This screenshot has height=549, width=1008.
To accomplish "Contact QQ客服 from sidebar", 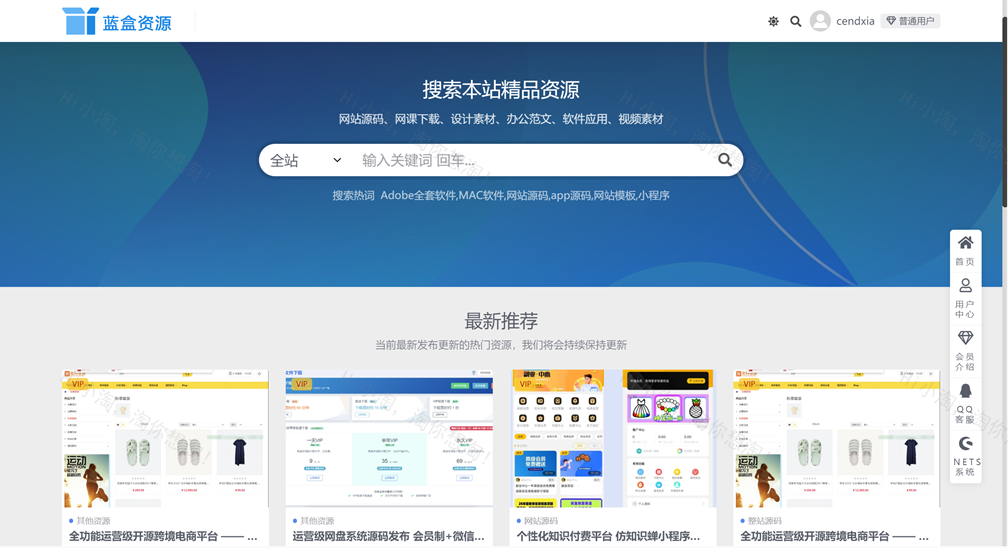I will 965,403.
